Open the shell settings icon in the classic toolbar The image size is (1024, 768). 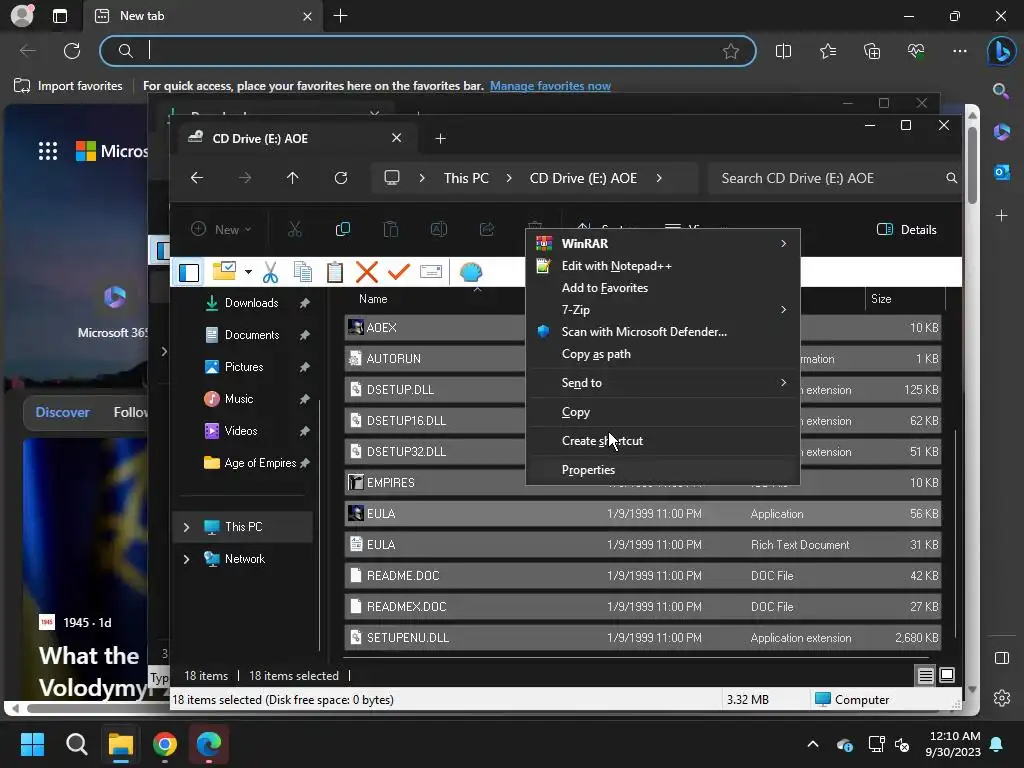click(470, 272)
